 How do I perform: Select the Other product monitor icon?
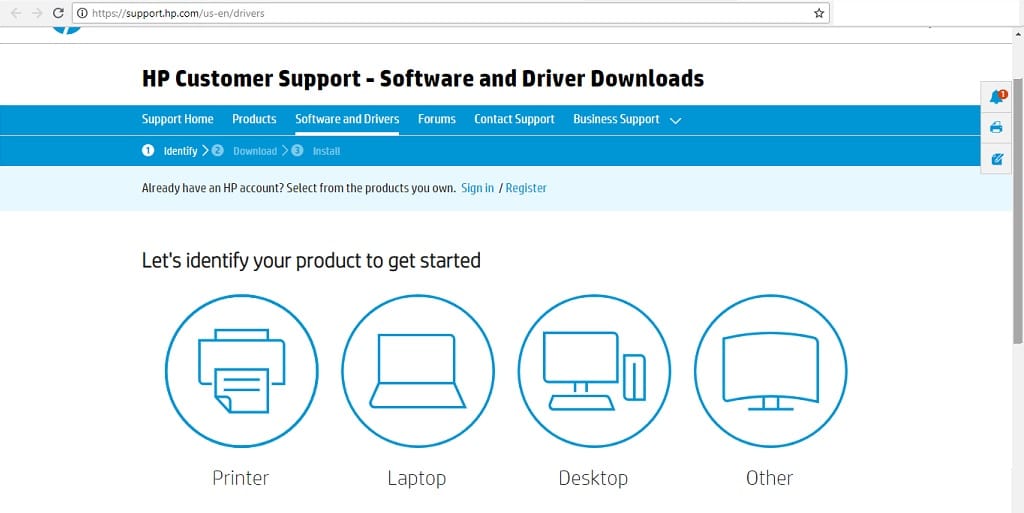(x=771, y=371)
